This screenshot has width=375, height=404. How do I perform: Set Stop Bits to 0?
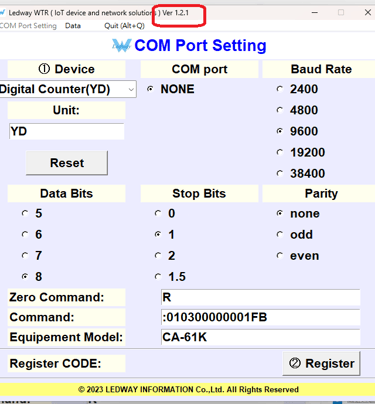158,213
